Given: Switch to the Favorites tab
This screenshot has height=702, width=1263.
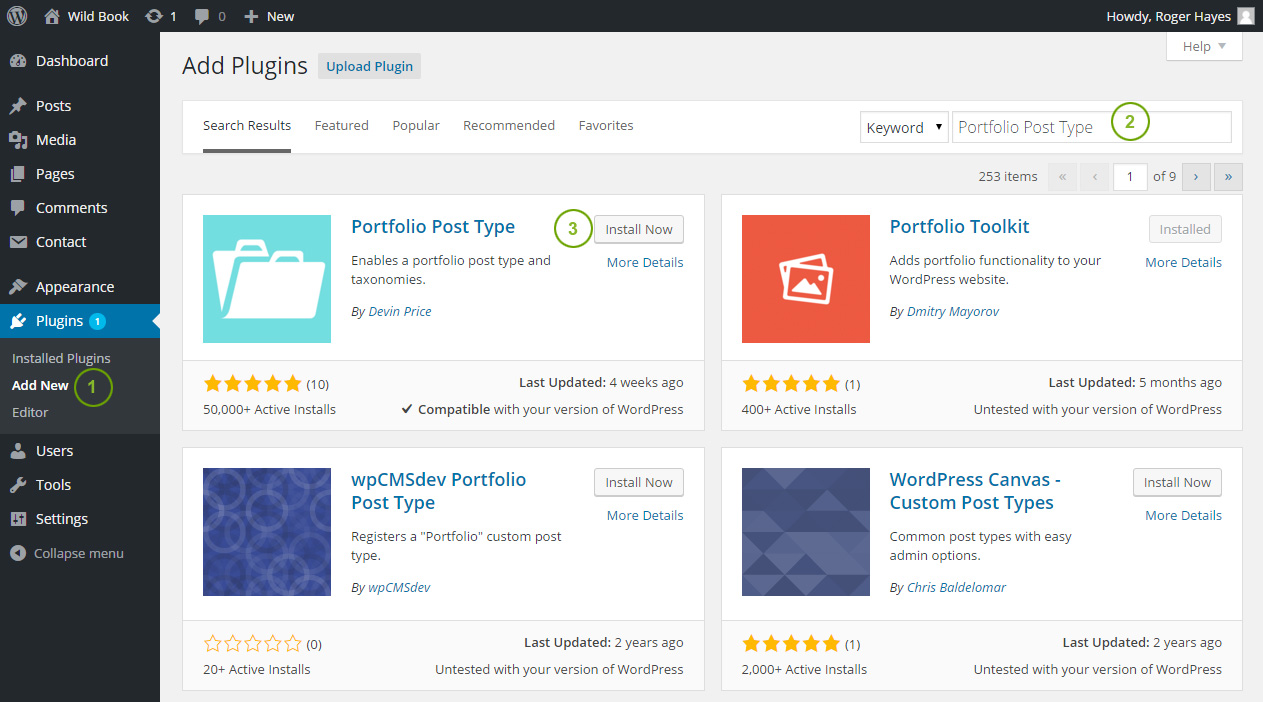Looking at the screenshot, I should (x=606, y=126).
